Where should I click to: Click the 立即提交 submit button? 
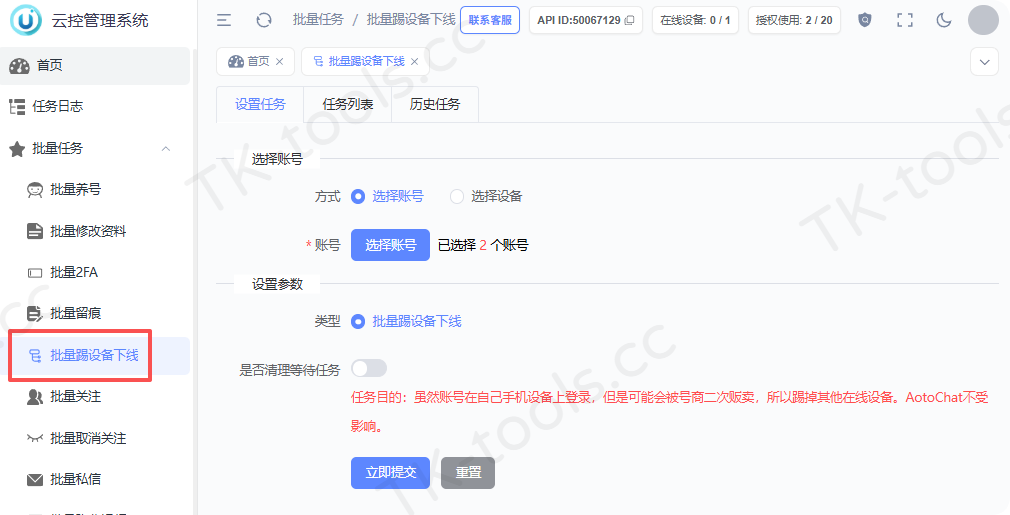click(x=390, y=473)
